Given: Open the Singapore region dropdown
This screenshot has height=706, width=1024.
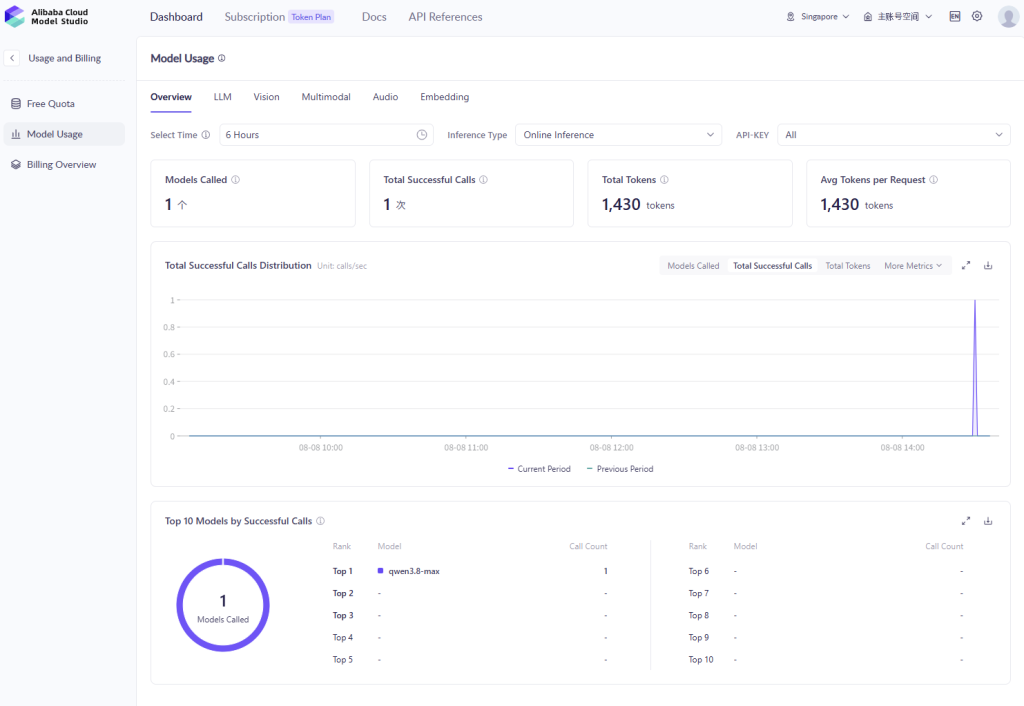Looking at the screenshot, I should coord(818,16).
